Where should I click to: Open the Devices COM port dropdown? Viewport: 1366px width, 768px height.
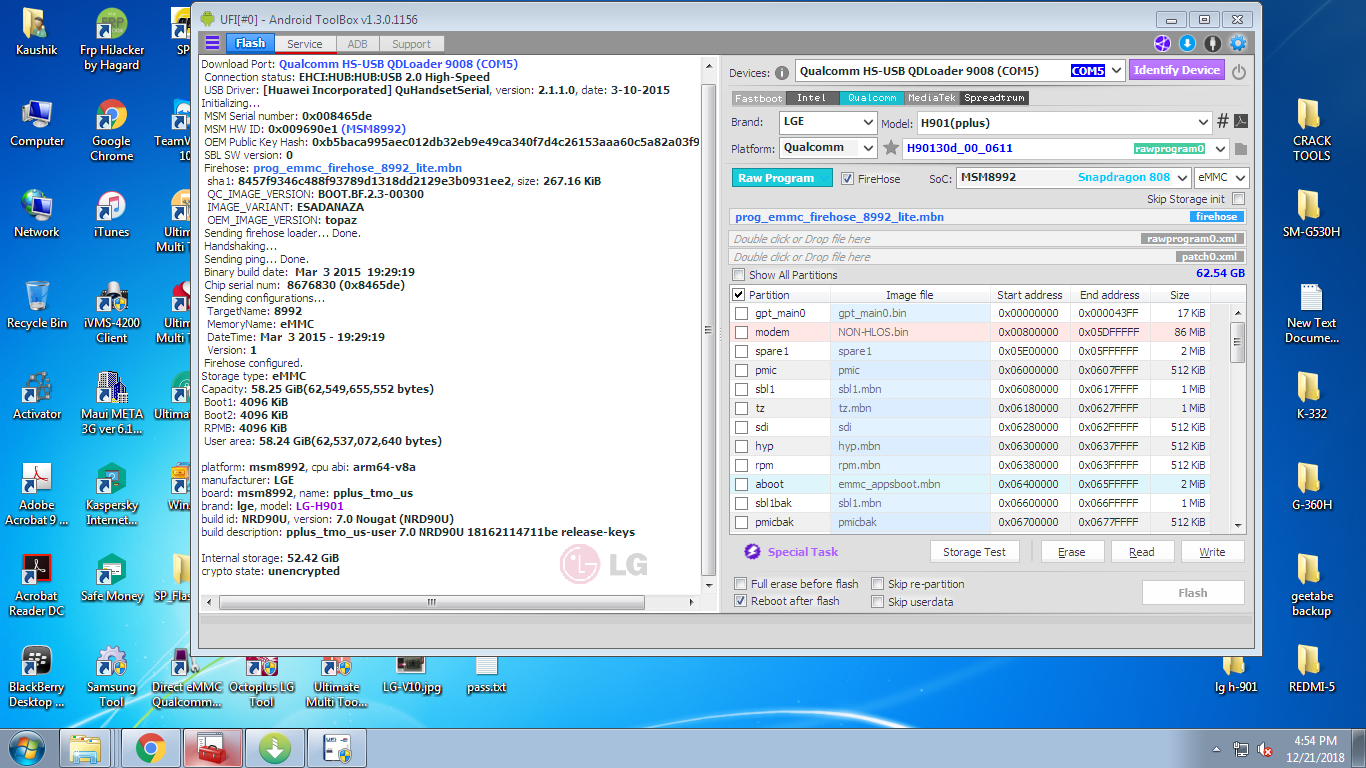point(1116,71)
